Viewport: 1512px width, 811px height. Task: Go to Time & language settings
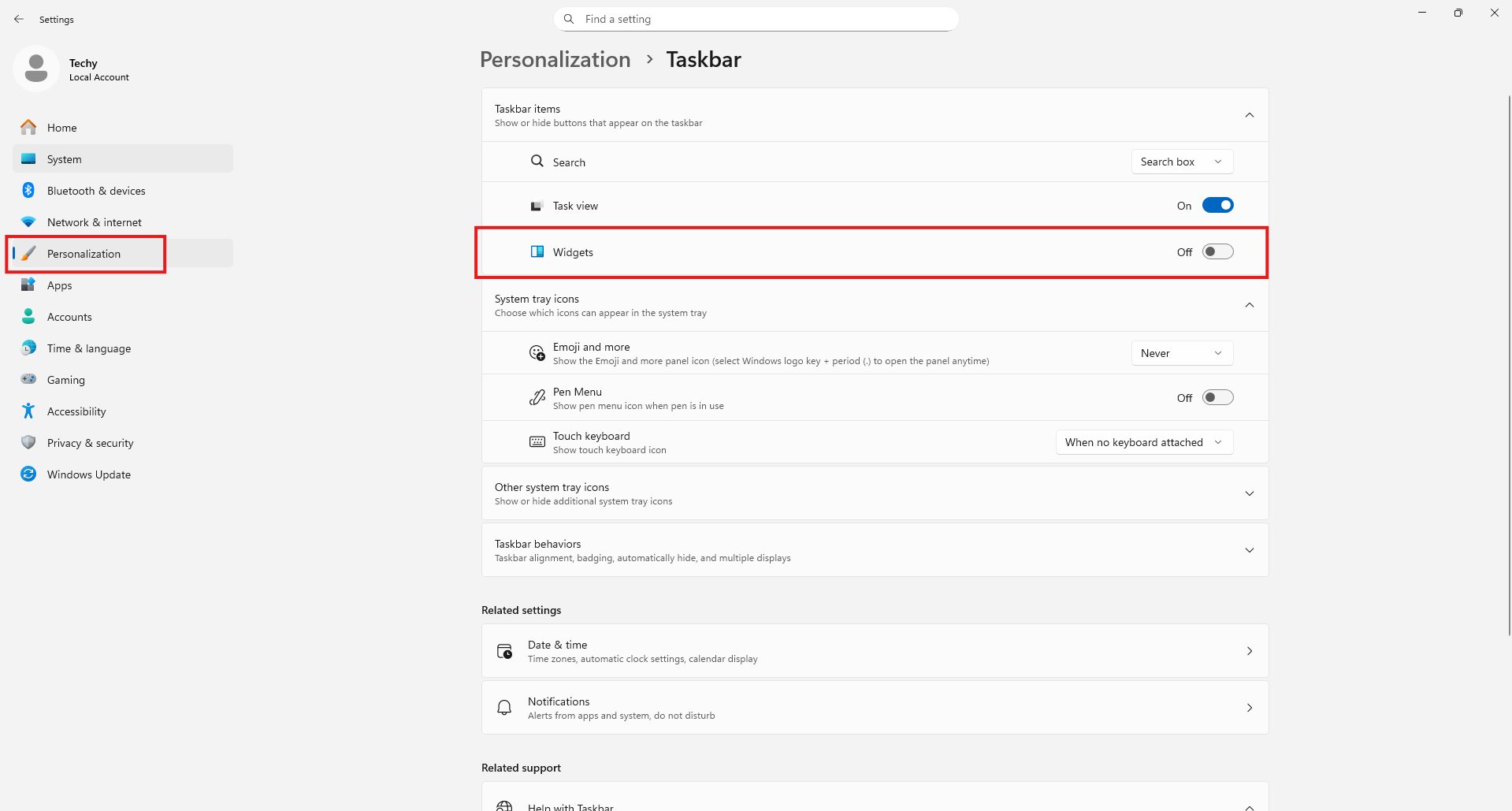(x=88, y=348)
